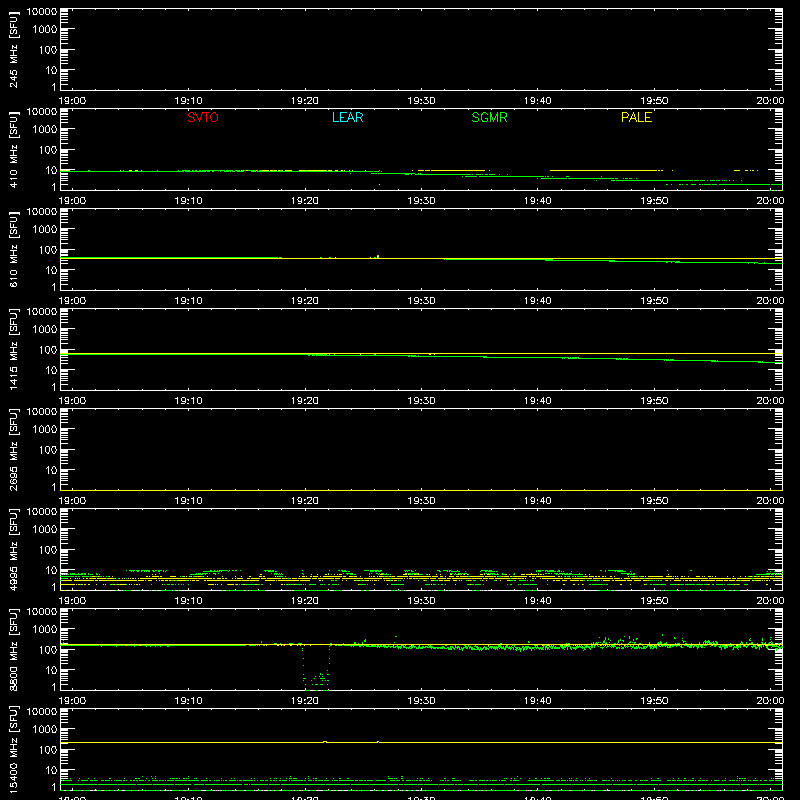Click the 1000 y-tick of the 410 MHz panel
The image size is (800, 800).
(x=44, y=130)
